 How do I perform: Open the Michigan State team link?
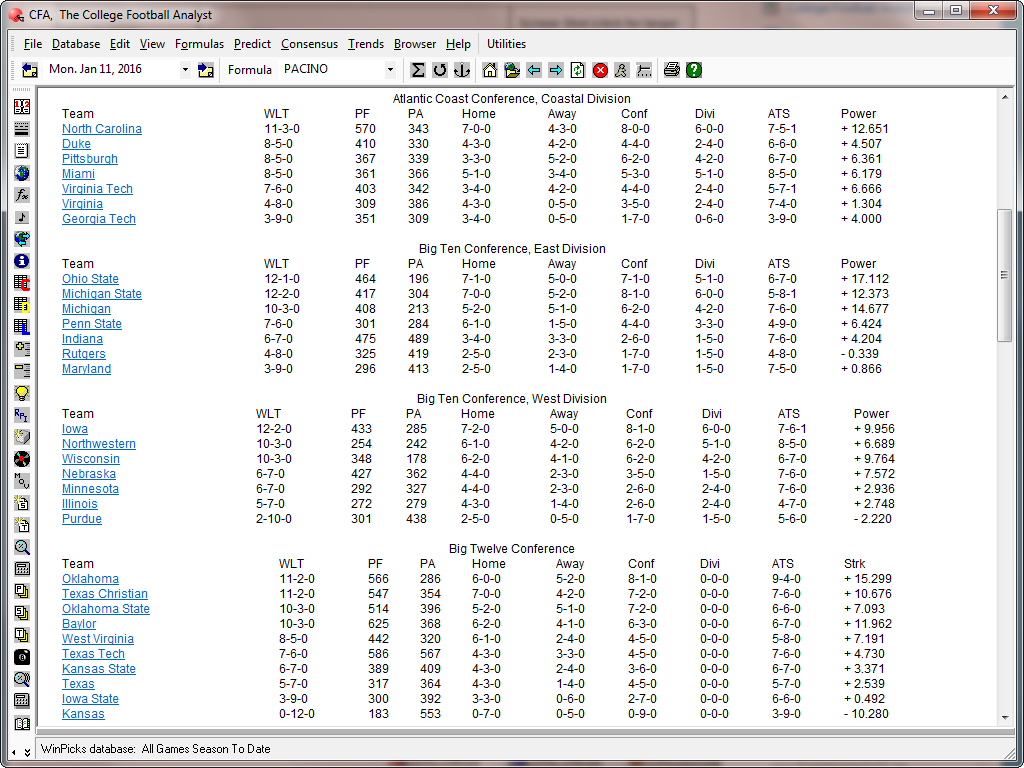click(102, 294)
